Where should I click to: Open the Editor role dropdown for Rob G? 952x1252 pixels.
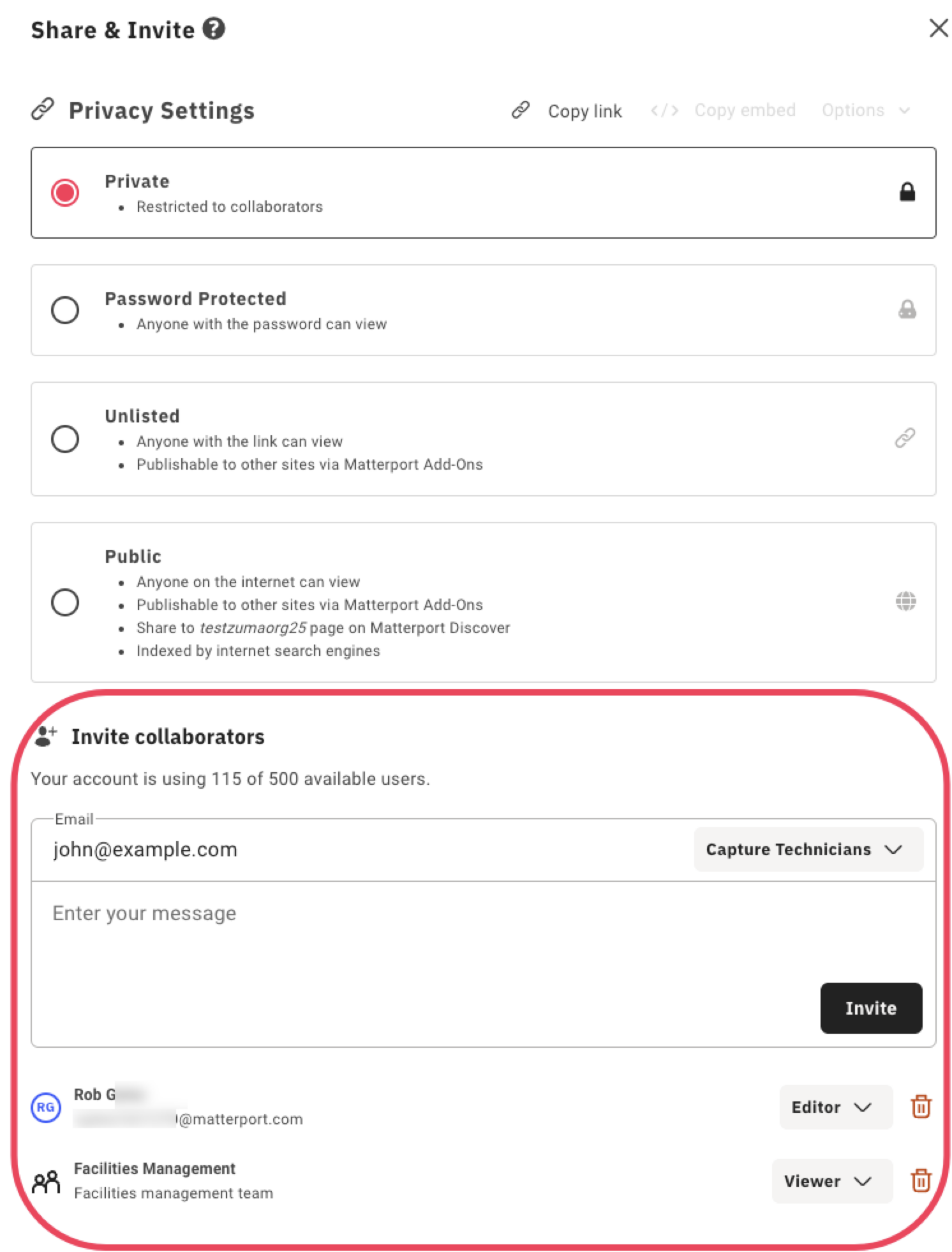[836, 1107]
